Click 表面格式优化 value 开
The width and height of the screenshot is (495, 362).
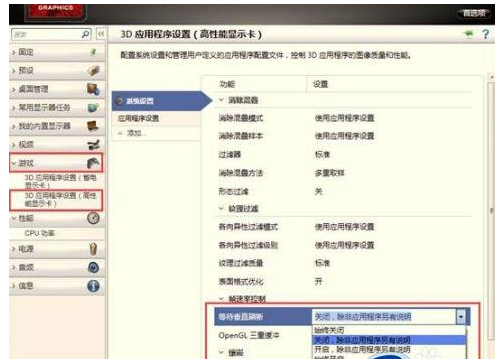pos(319,281)
